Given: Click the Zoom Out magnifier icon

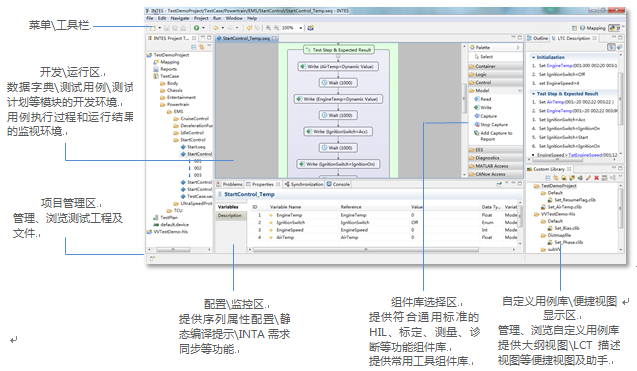Looking at the screenshot, I should [276, 28].
